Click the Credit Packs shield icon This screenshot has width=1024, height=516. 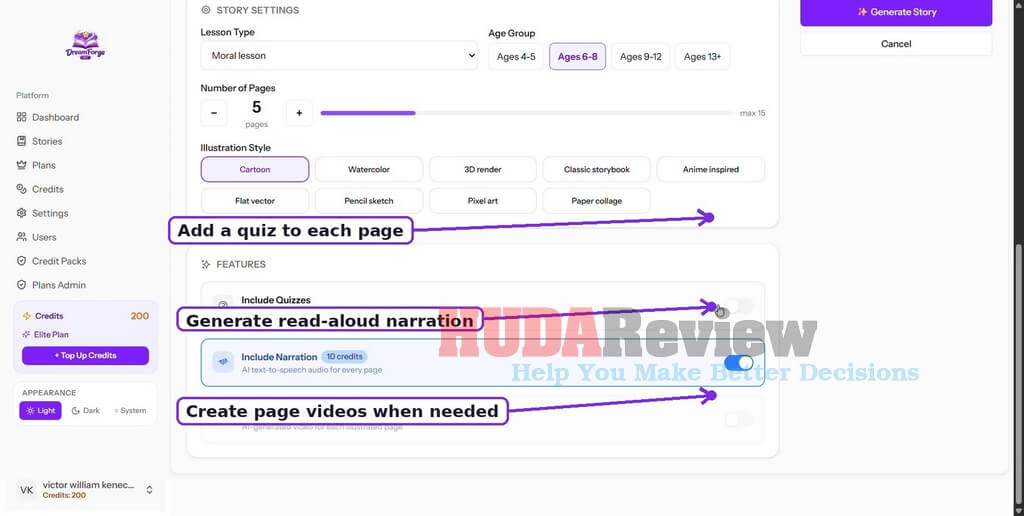pyautogui.click(x=22, y=261)
